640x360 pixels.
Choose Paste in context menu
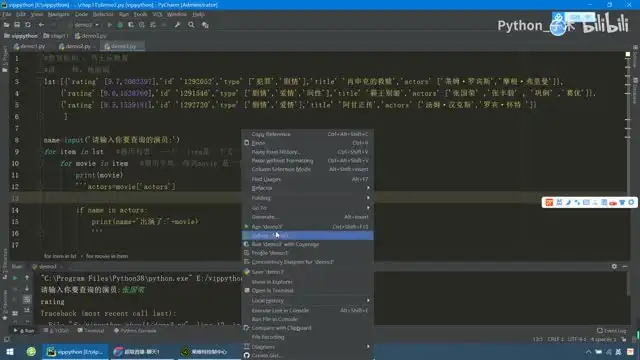point(308,143)
